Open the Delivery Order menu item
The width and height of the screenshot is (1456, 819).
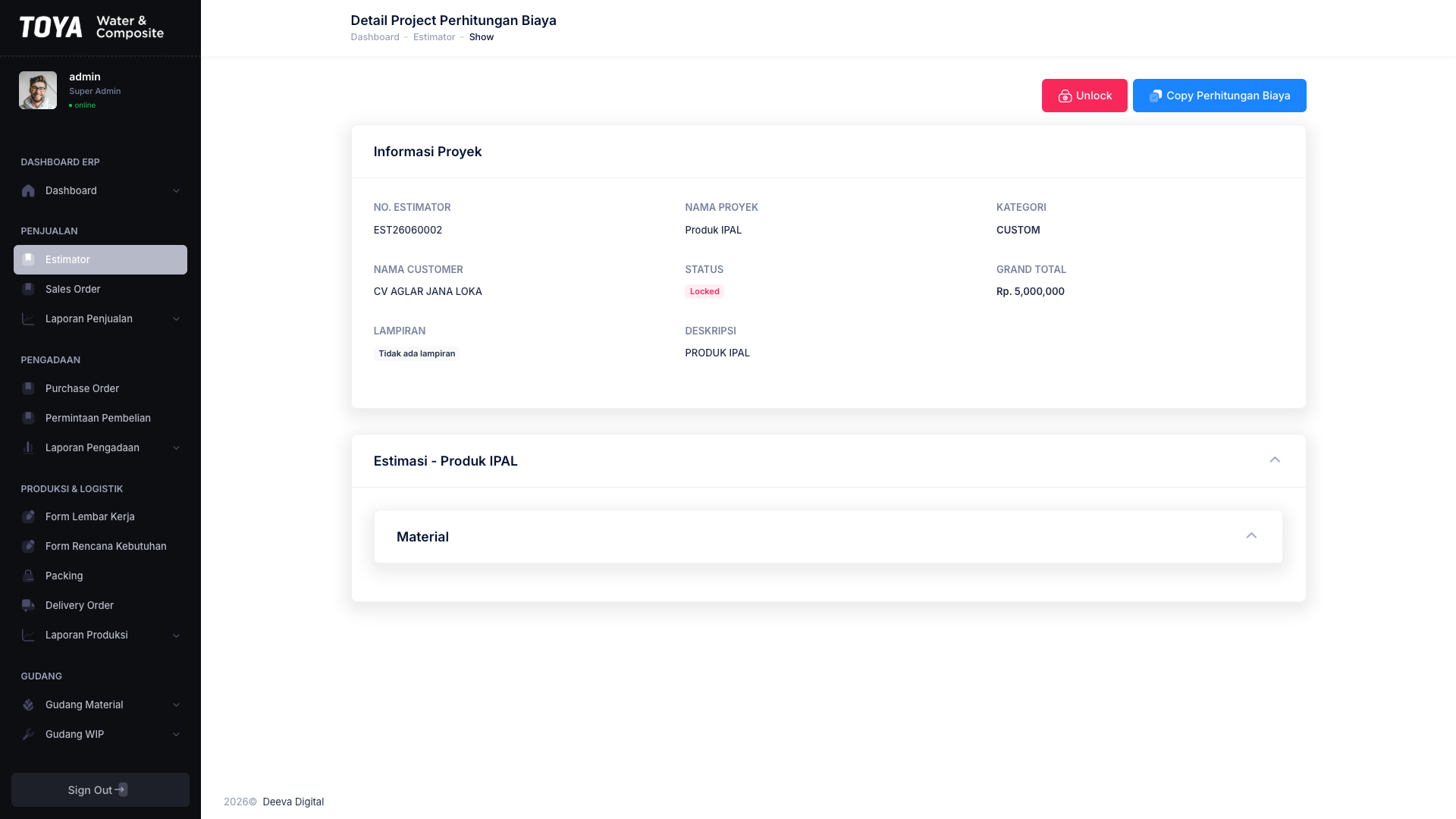click(x=100, y=606)
